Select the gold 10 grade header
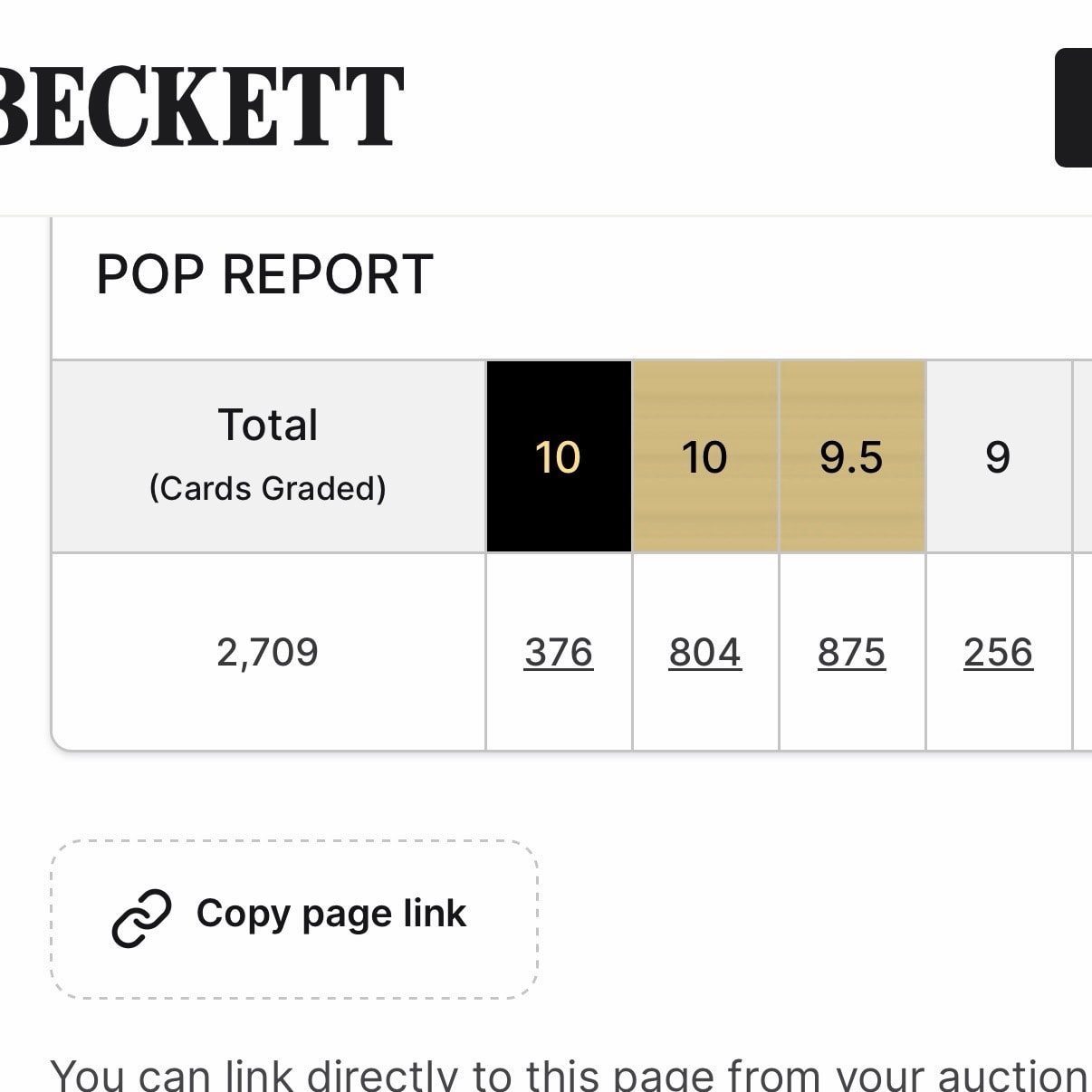The image size is (1092, 1092). pos(705,456)
